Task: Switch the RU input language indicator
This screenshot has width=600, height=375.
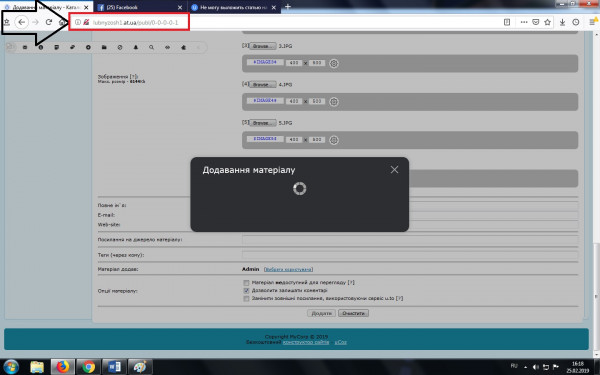Action: point(514,366)
